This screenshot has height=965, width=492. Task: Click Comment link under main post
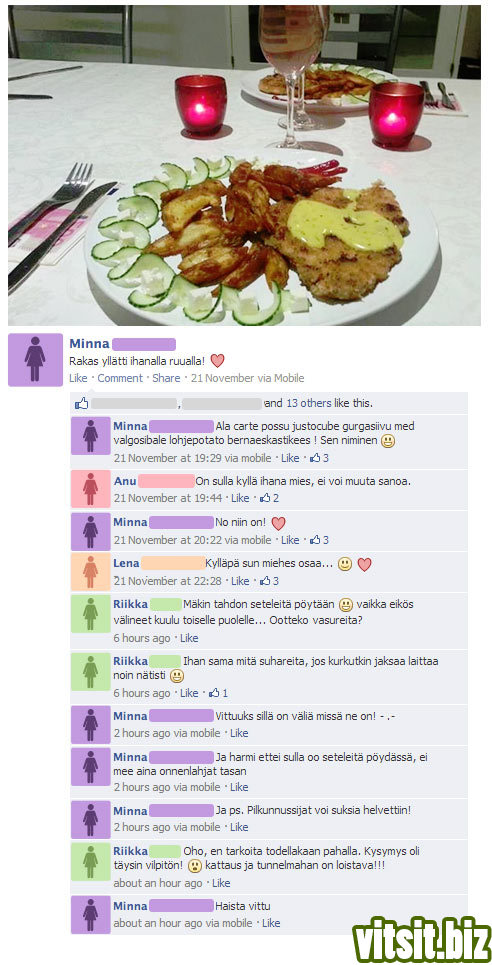coord(120,378)
